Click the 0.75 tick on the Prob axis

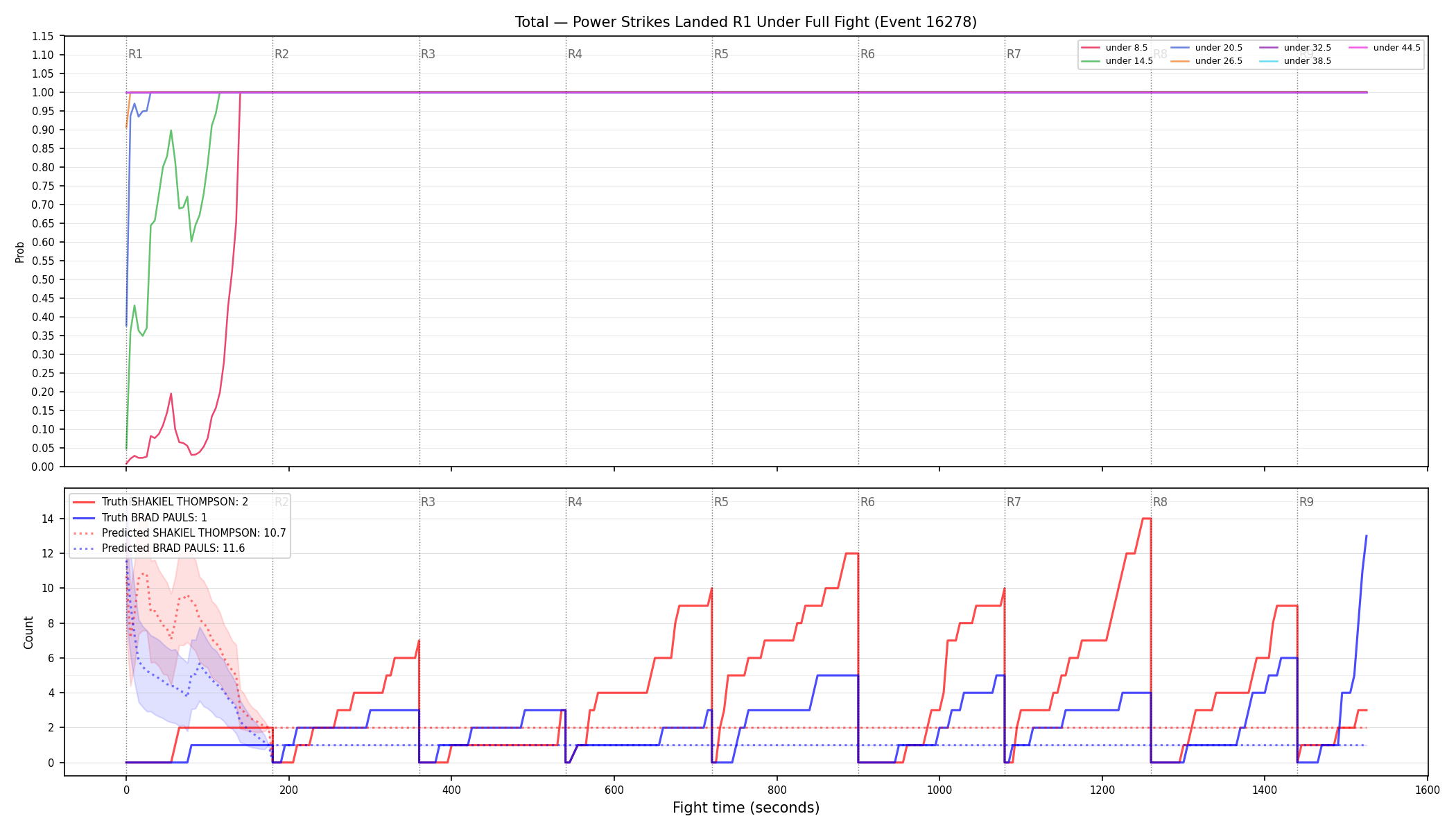point(43,186)
